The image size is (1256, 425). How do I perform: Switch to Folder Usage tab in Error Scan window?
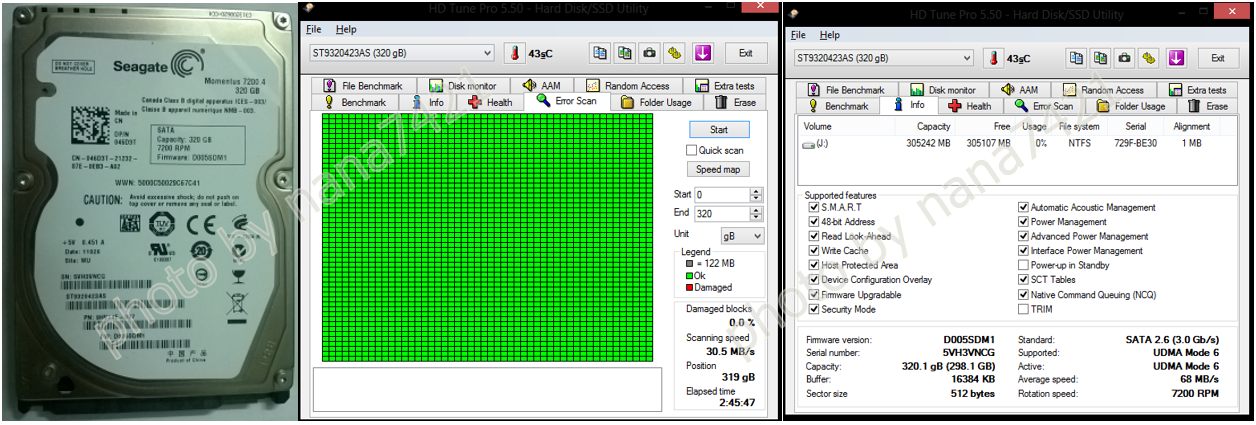tap(657, 102)
